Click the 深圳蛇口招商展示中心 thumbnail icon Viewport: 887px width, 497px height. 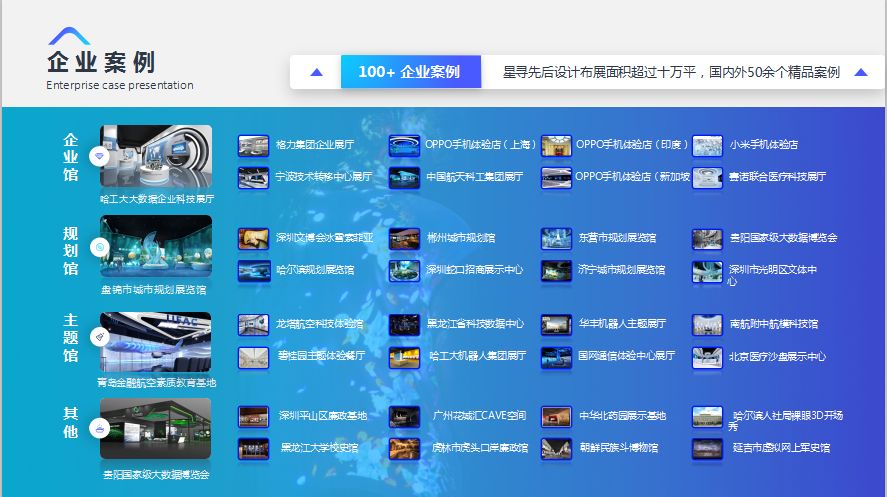coord(404,271)
